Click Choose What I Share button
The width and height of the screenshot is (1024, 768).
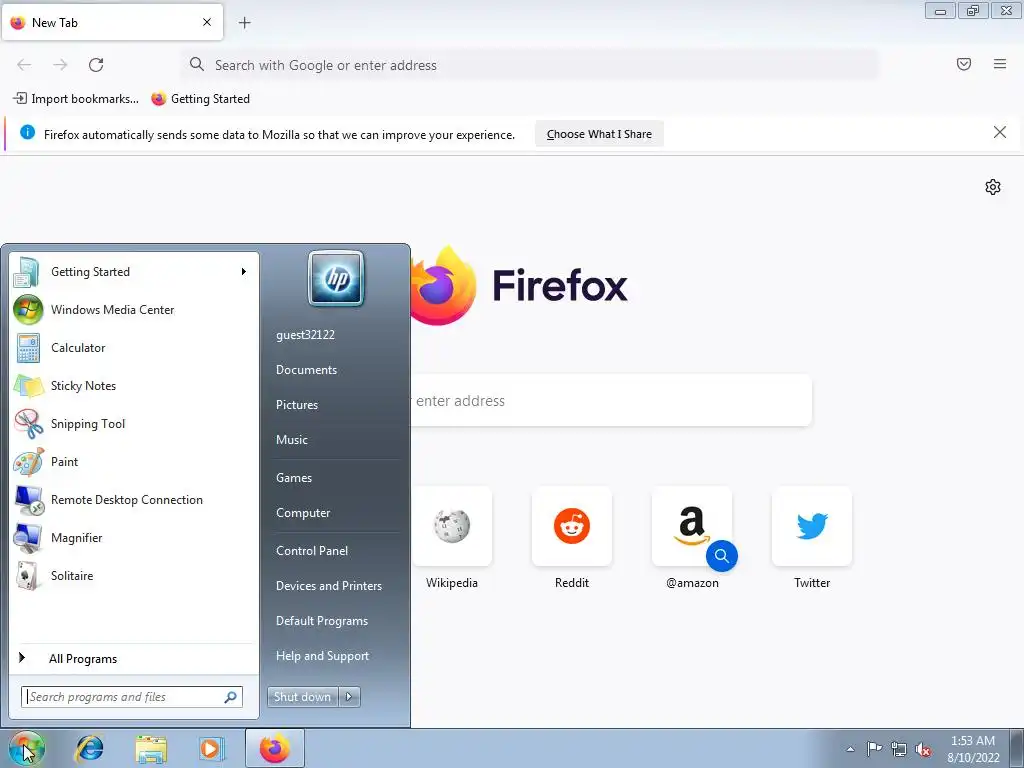pos(599,134)
